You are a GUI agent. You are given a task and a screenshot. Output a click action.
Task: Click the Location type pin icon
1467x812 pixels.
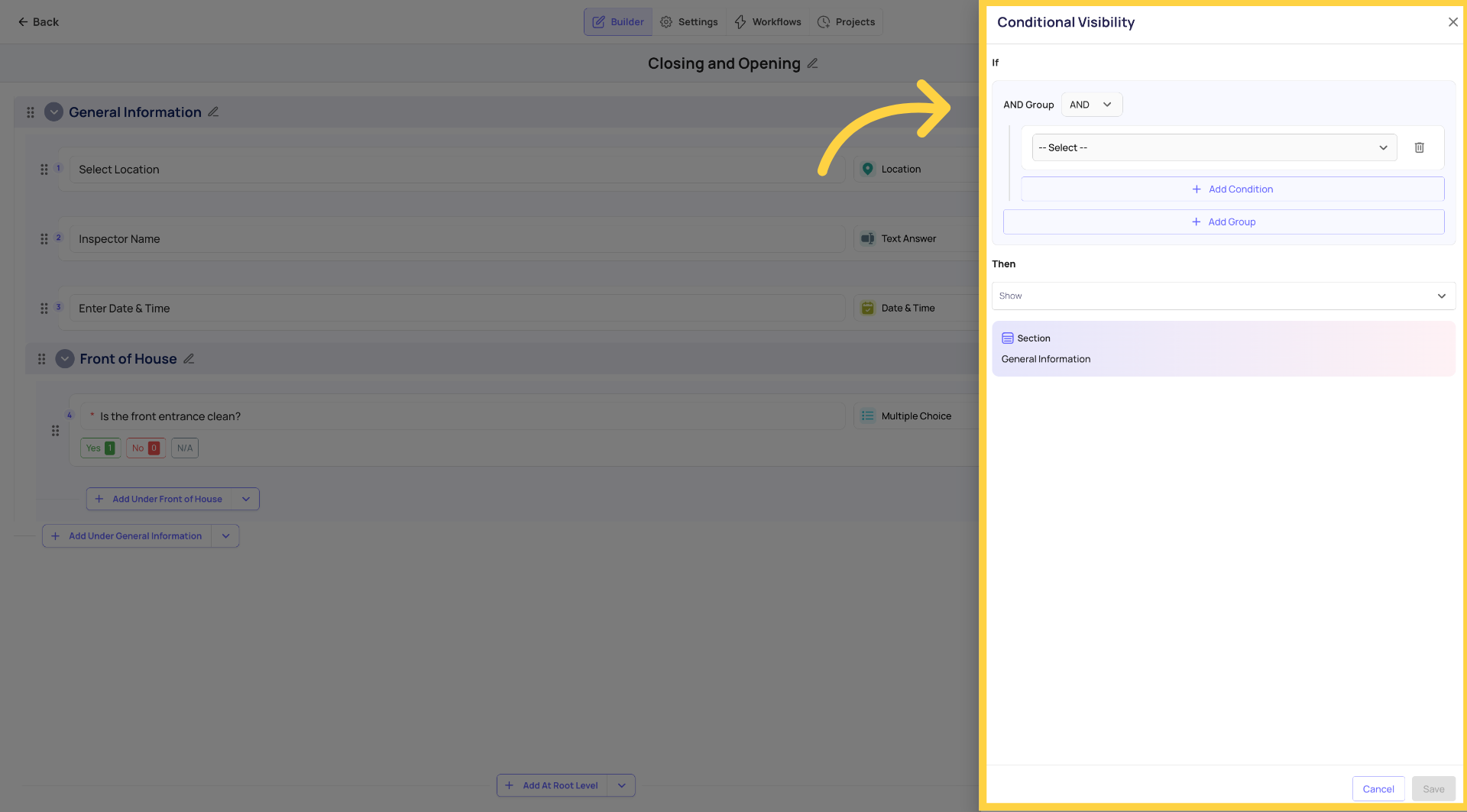(x=867, y=169)
